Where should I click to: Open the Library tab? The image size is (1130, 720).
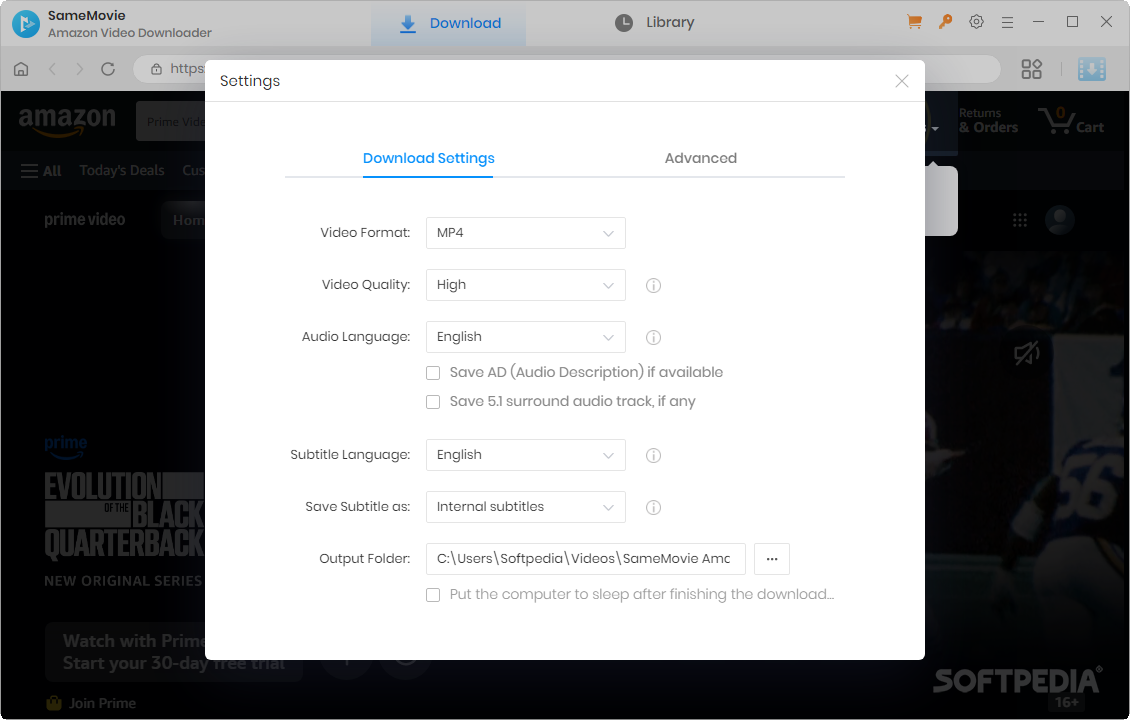pyautogui.click(x=654, y=23)
